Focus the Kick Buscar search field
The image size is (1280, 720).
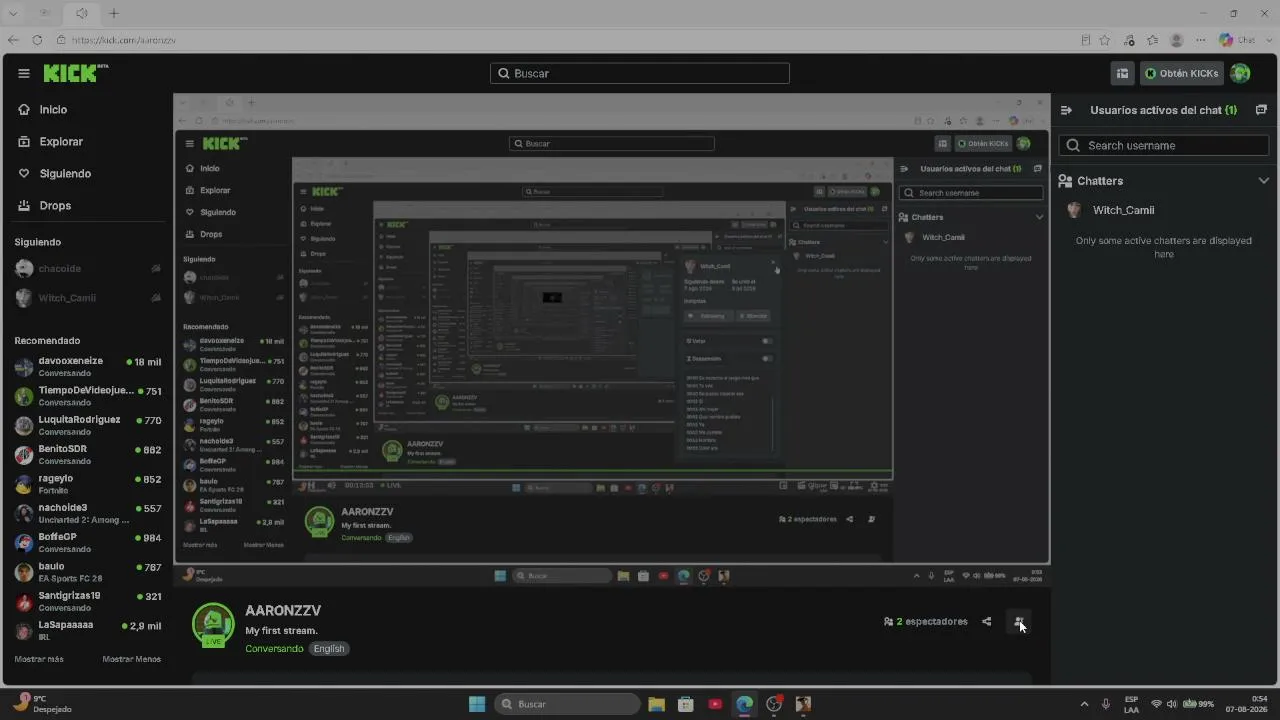point(640,73)
